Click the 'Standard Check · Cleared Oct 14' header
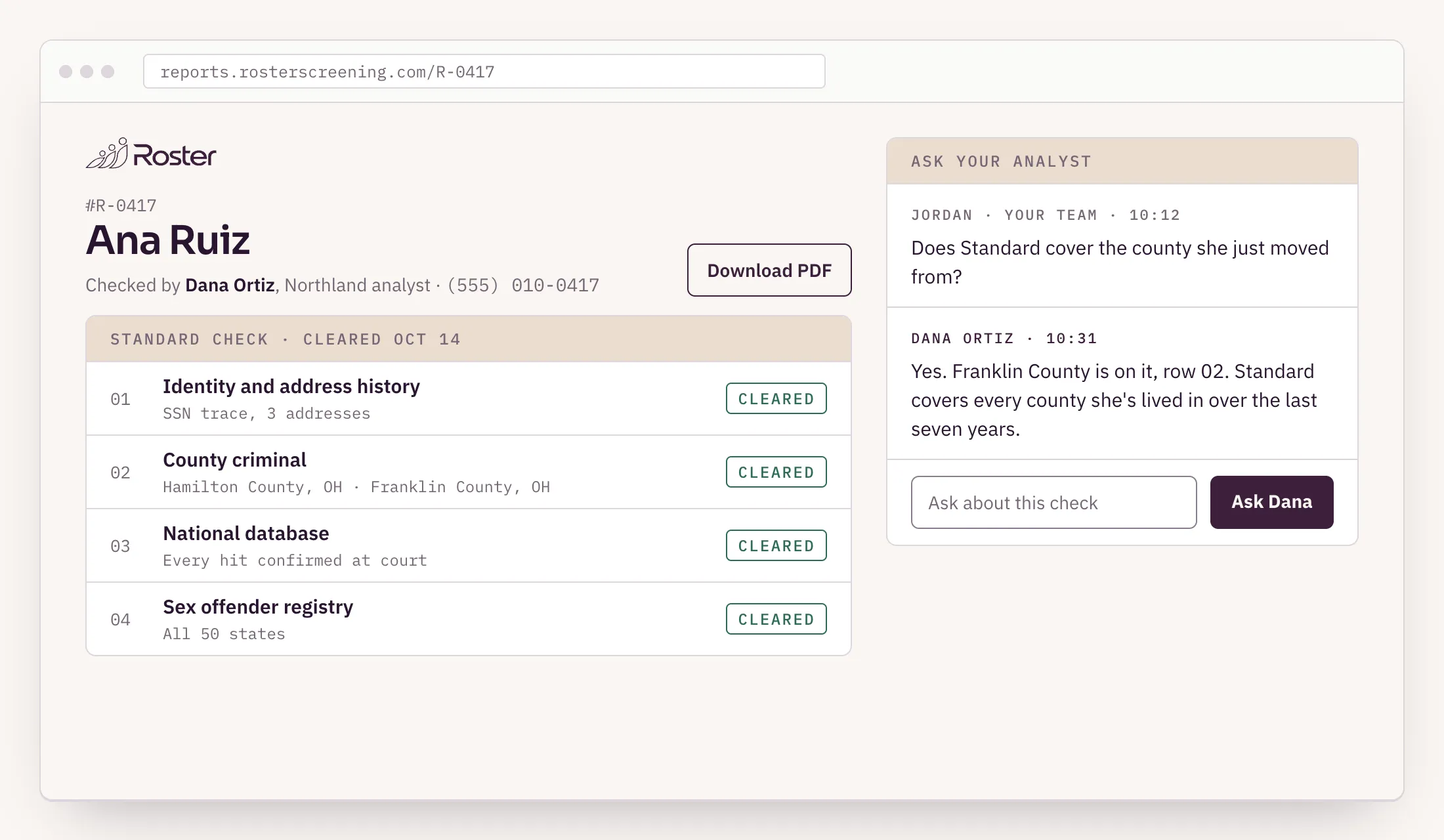 pyautogui.click(x=469, y=339)
